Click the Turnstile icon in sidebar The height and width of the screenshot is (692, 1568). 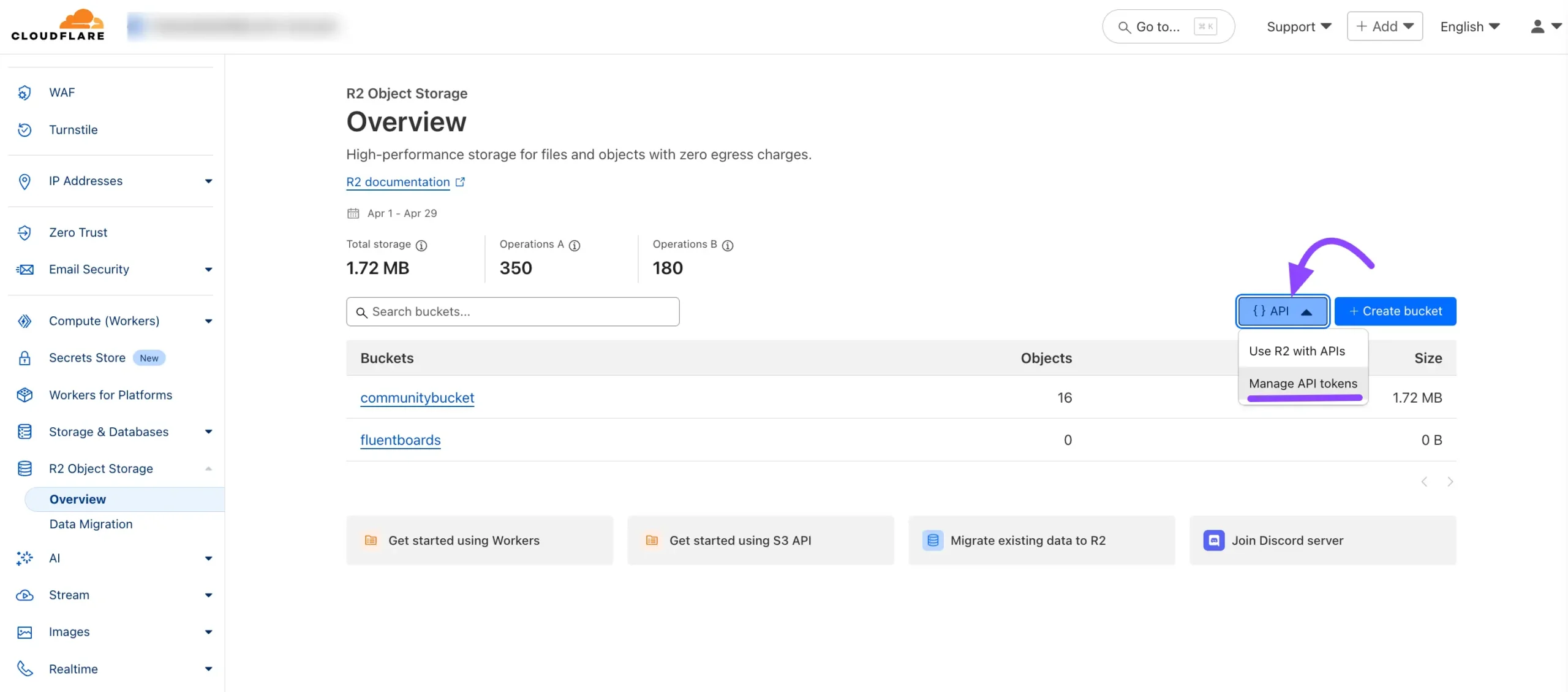tap(24, 130)
